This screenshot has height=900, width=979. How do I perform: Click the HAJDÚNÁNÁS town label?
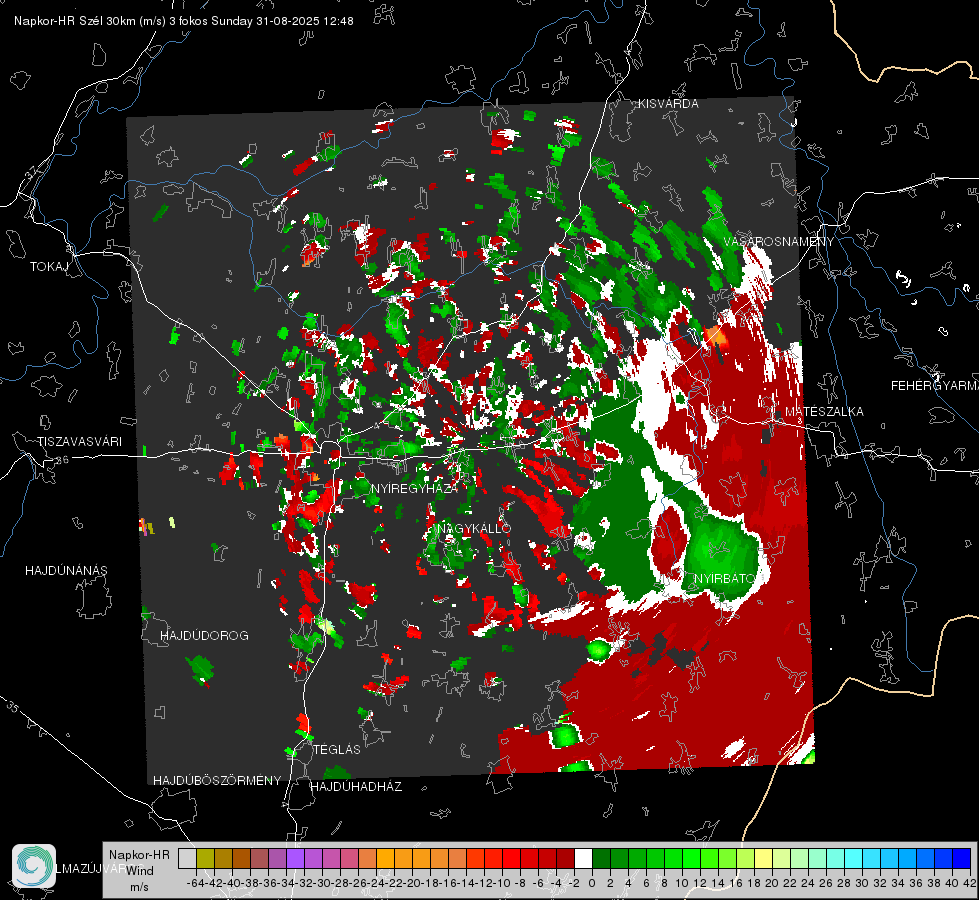click(66, 571)
